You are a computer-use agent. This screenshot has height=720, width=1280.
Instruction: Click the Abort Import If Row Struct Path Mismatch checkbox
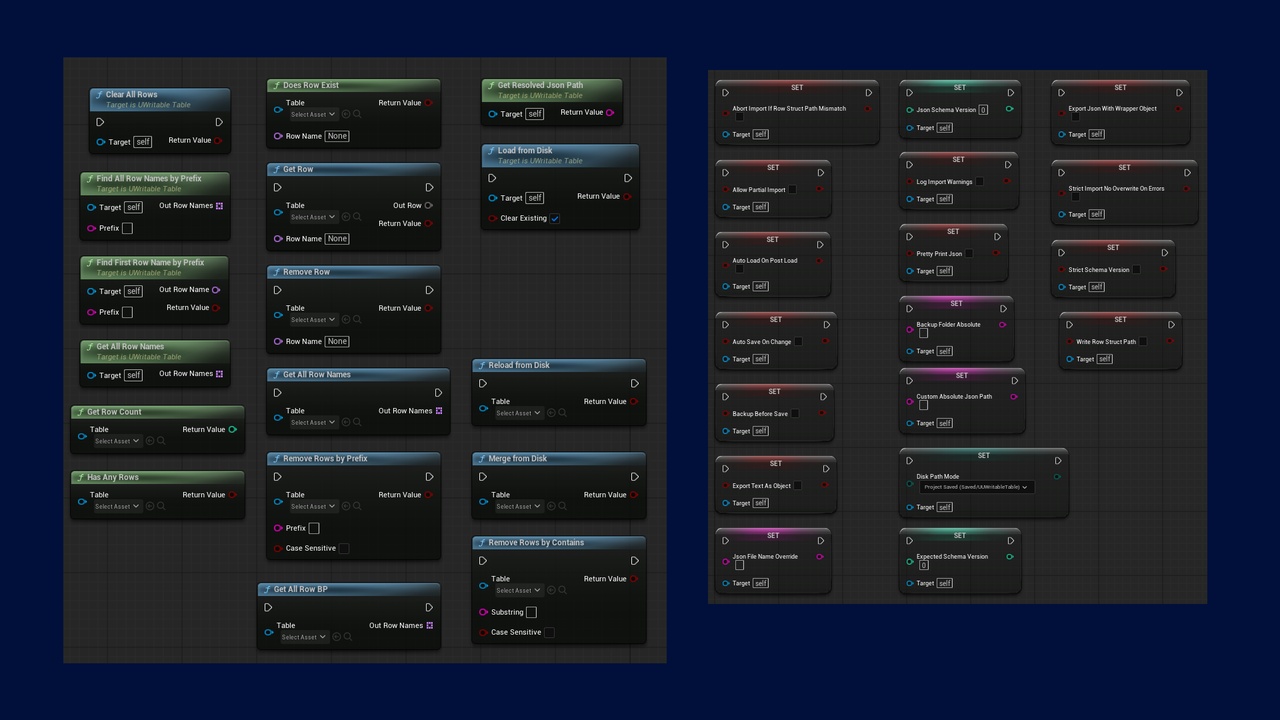tap(739, 117)
